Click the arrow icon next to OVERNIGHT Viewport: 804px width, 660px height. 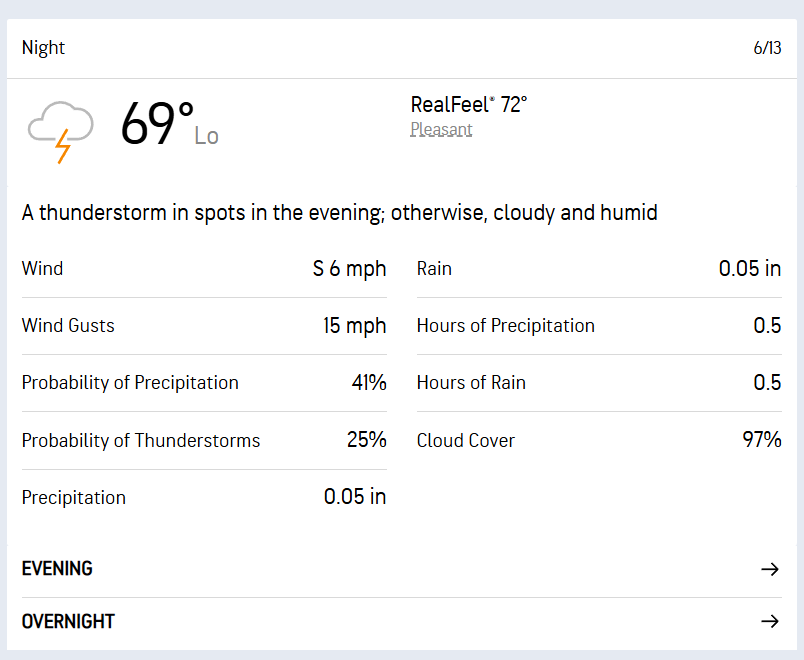coord(770,622)
